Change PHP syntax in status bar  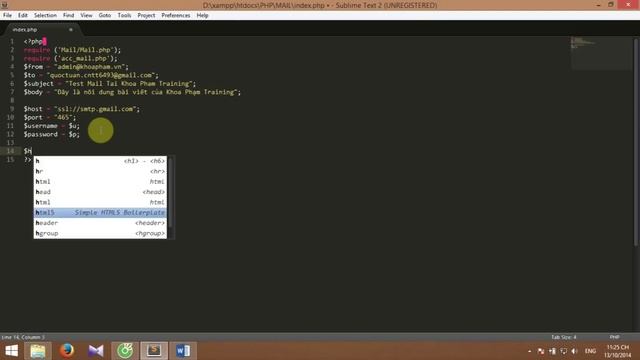click(x=614, y=337)
